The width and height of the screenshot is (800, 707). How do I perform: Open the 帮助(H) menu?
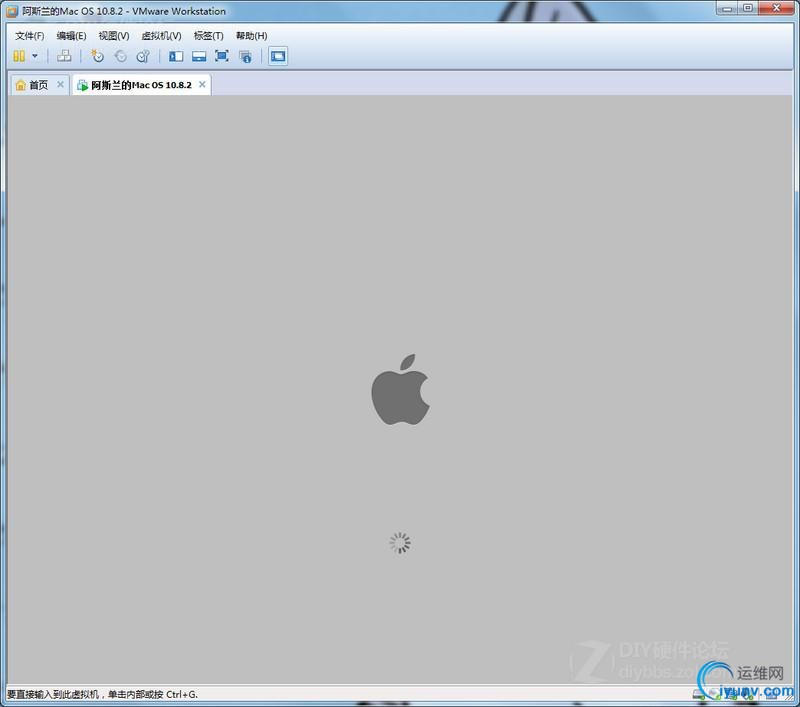click(x=252, y=36)
